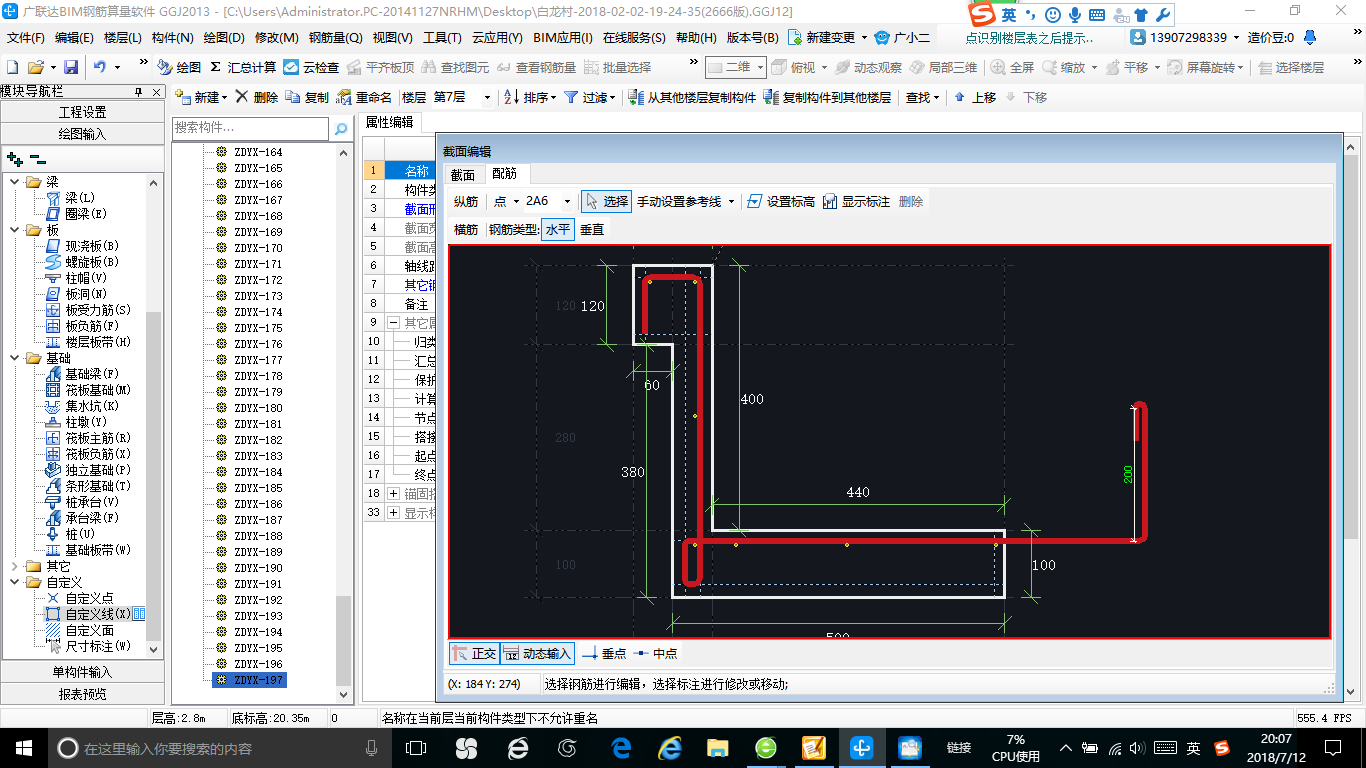The image size is (1366, 768).
Task: Open a file via the folder icon
Action: point(35,67)
